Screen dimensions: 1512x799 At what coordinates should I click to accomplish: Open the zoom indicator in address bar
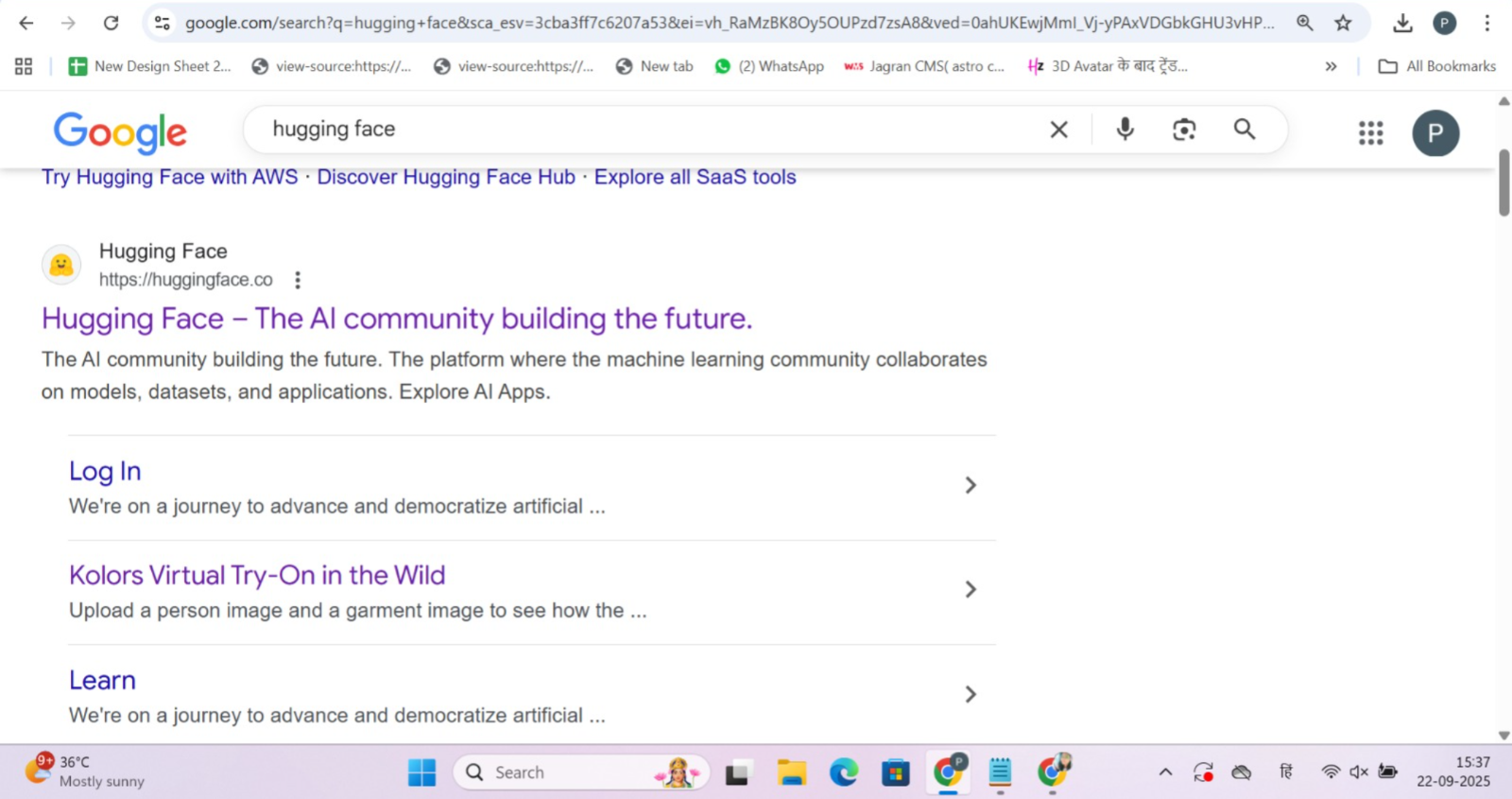[1305, 23]
